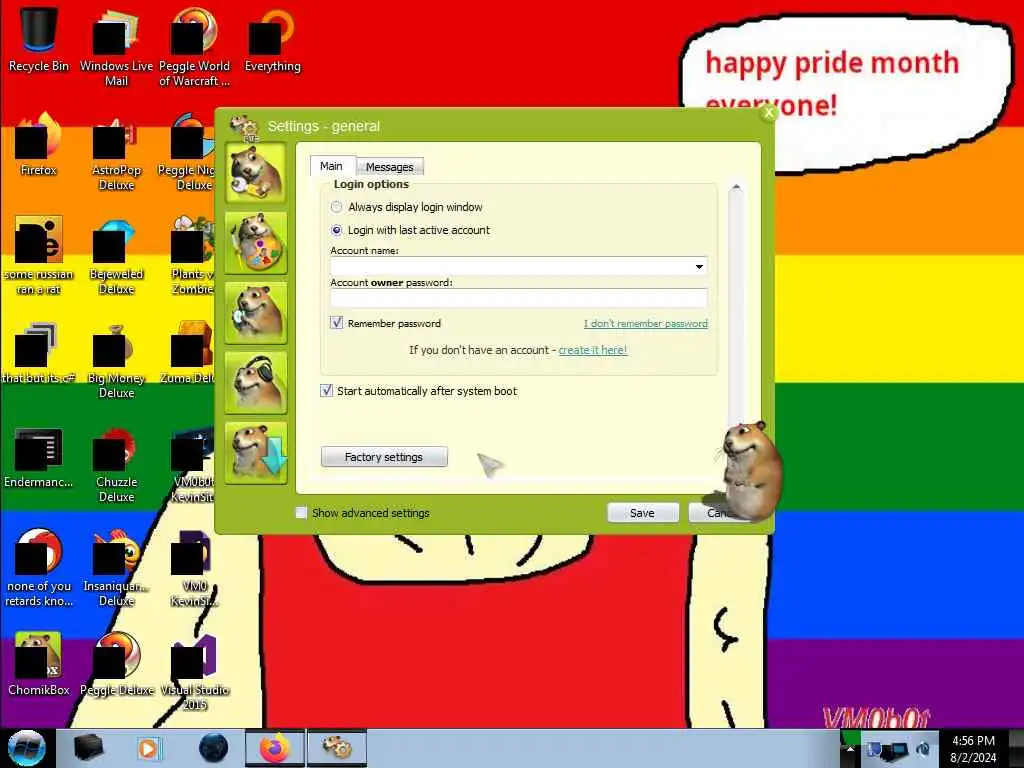Click the volume speaker tray icon
Image resolution: width=1024 pixels, height=768 pixels.
(923, 749)
